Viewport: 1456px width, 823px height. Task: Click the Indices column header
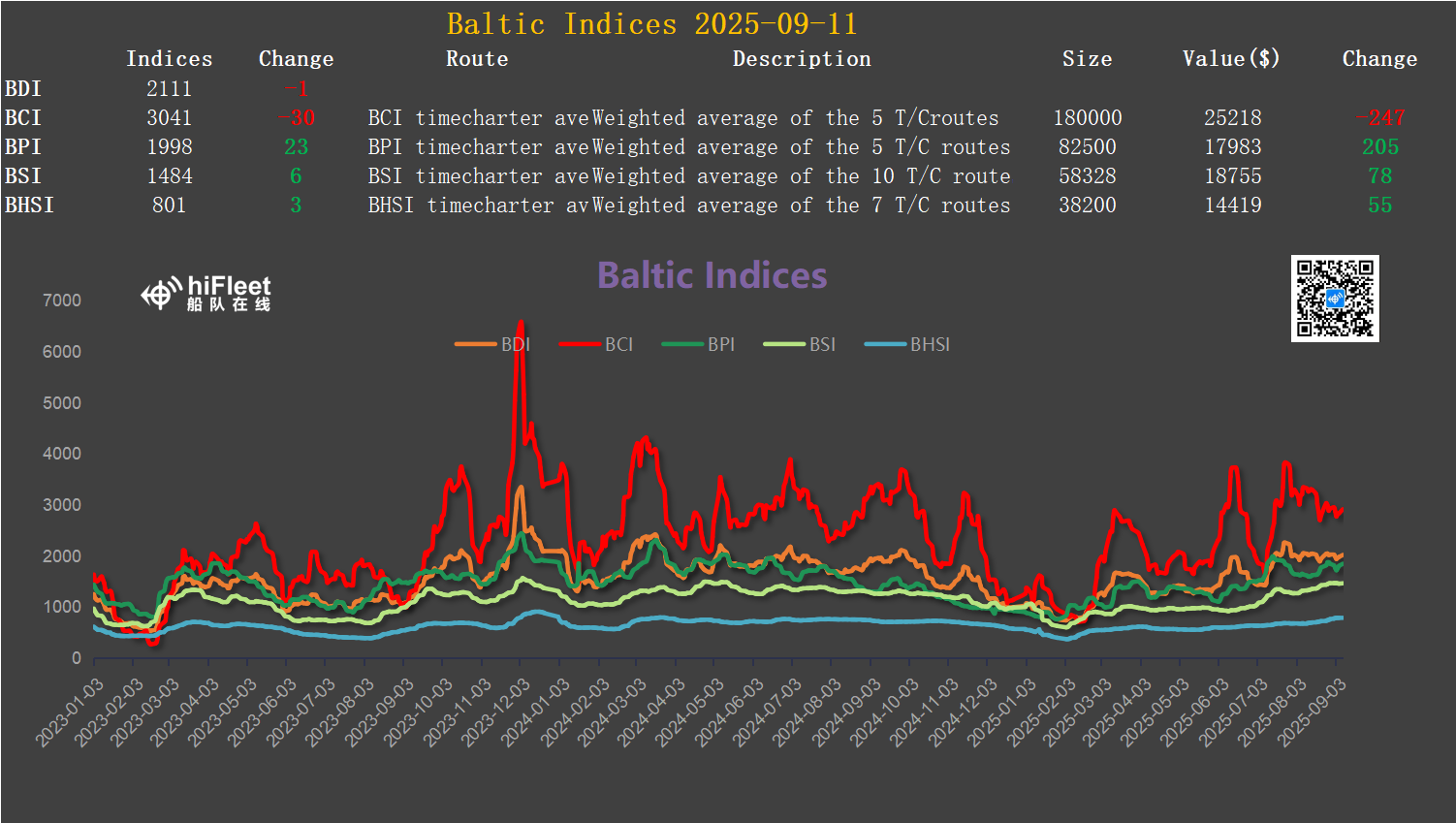pyautogui.click(x=169, y=59)
